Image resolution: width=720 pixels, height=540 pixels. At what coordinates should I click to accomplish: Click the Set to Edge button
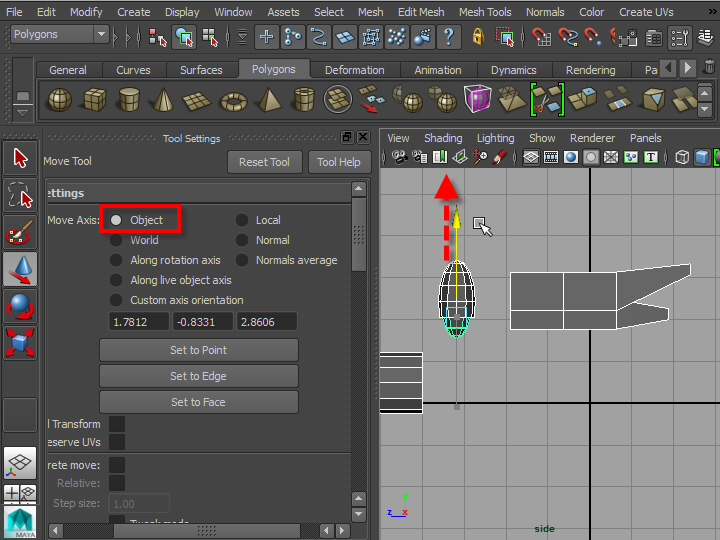[198, 376]
